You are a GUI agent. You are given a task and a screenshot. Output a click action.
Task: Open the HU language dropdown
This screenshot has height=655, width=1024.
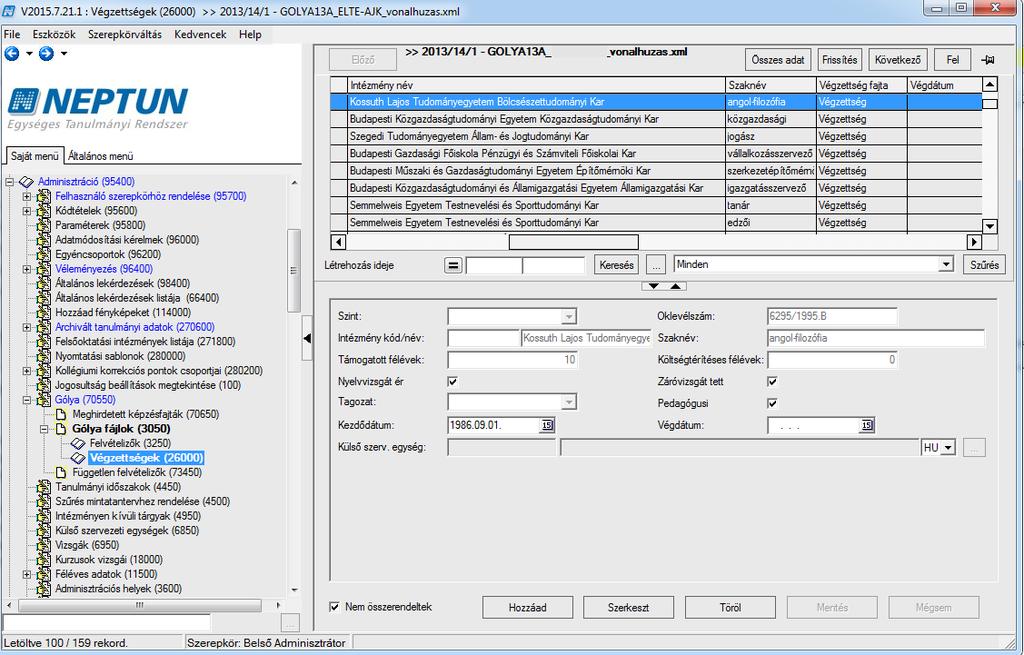tap(949, 448)
